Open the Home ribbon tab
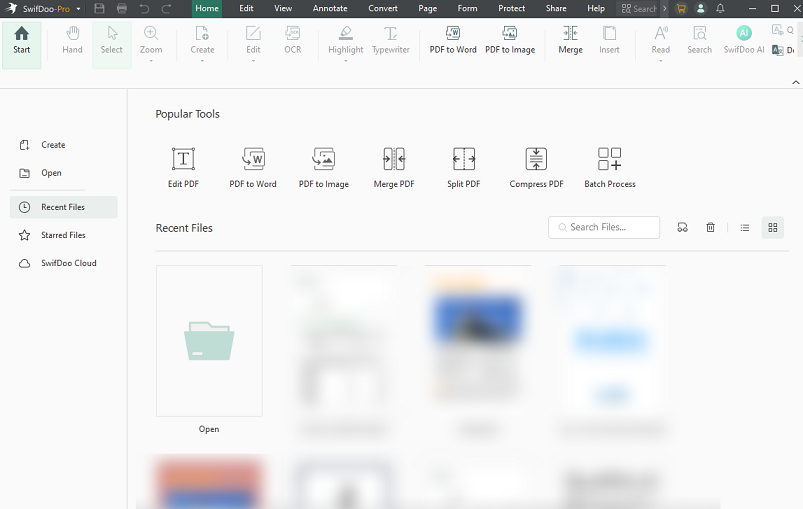This screenshot has height=509, width=803. click(207, 9)
